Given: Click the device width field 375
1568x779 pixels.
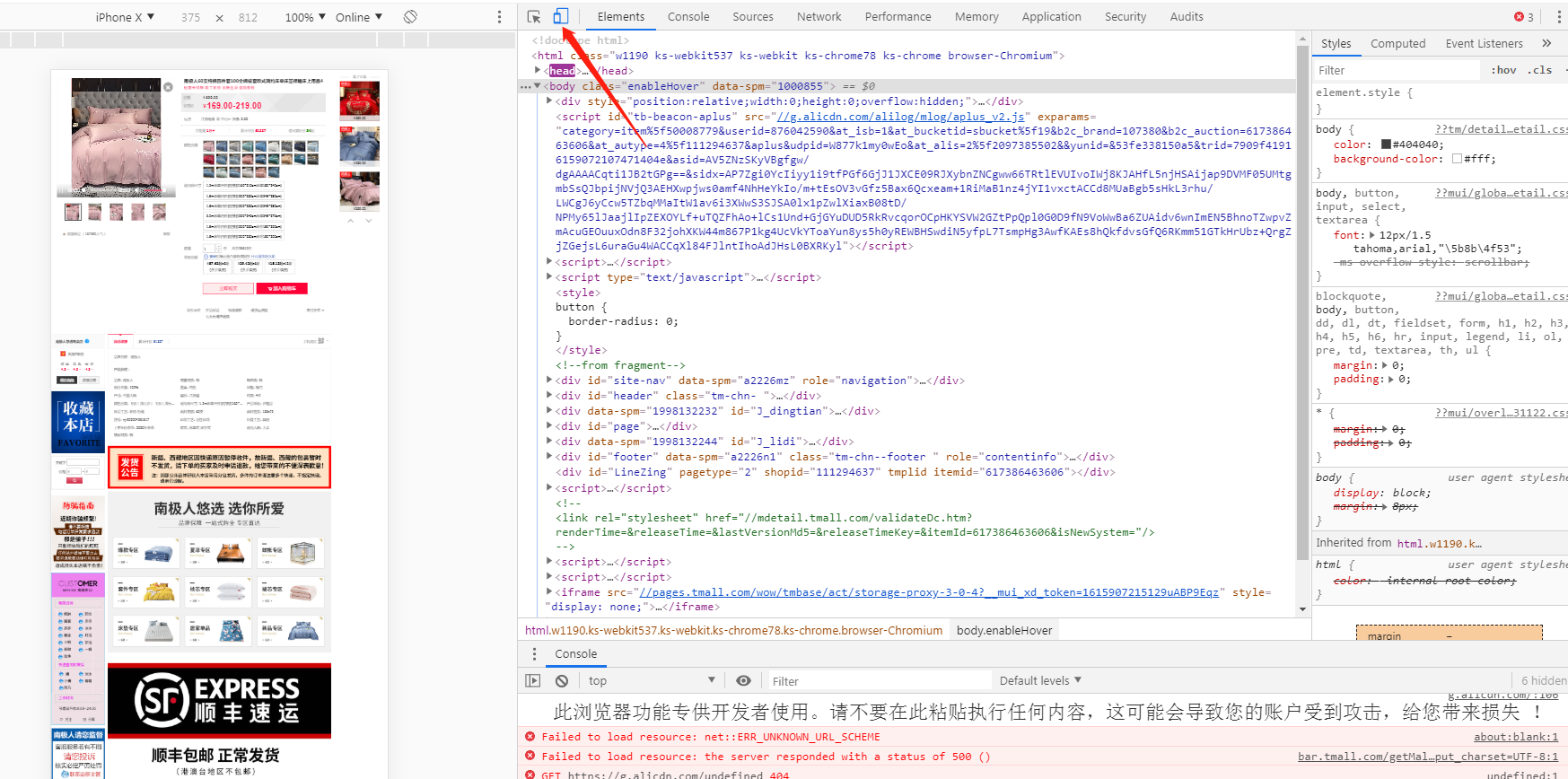Looking at the screenshot, I should click(190, 17).
